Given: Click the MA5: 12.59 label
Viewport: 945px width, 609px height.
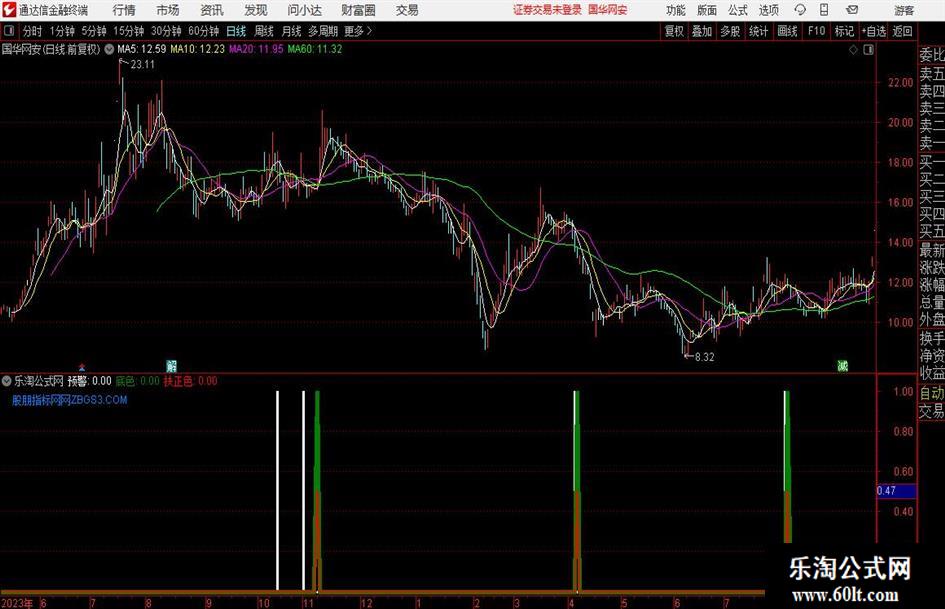Looking at the screenshot, I should [x=141, y=49].
